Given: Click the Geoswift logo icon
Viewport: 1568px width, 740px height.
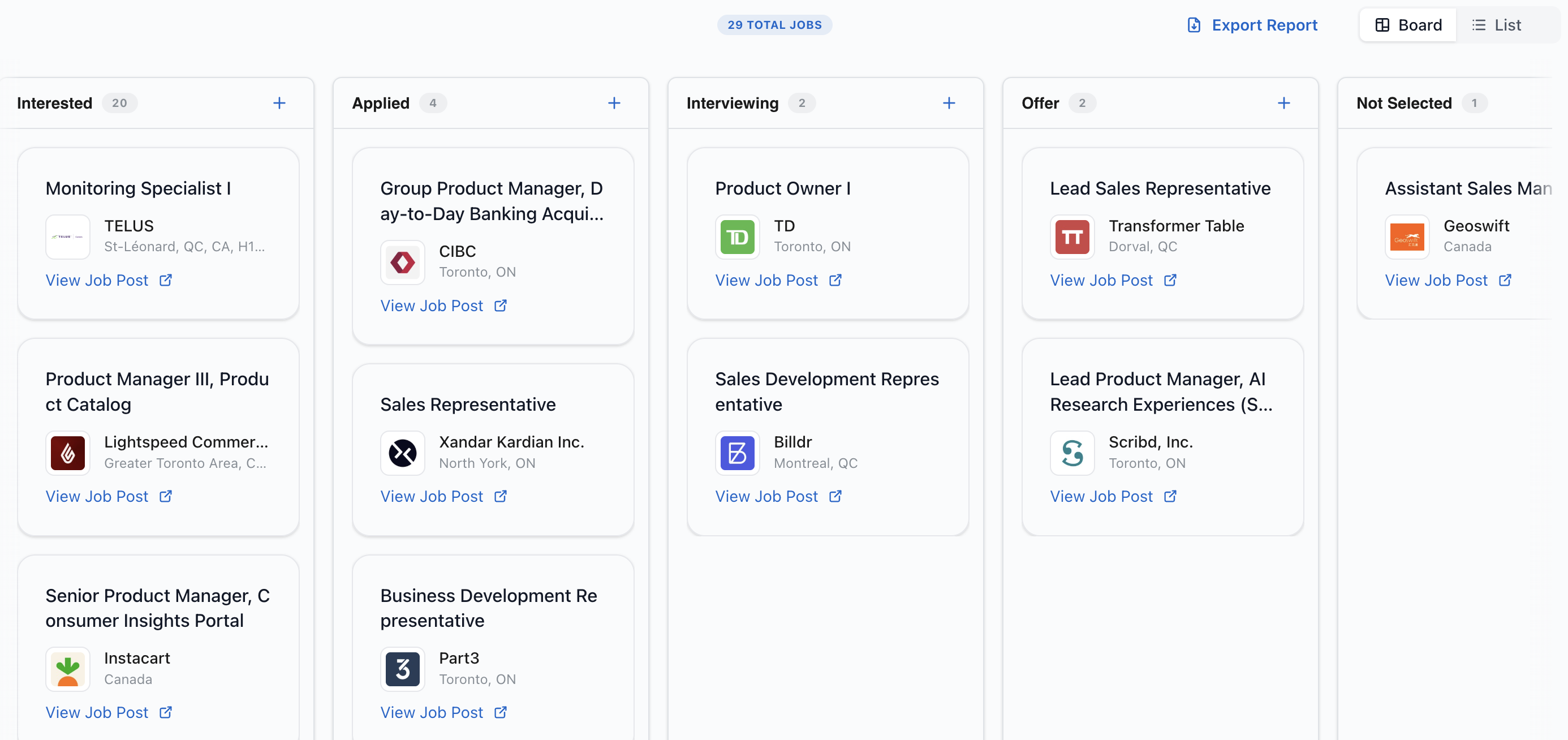Looking at the screenshot, I should 1407,236.
